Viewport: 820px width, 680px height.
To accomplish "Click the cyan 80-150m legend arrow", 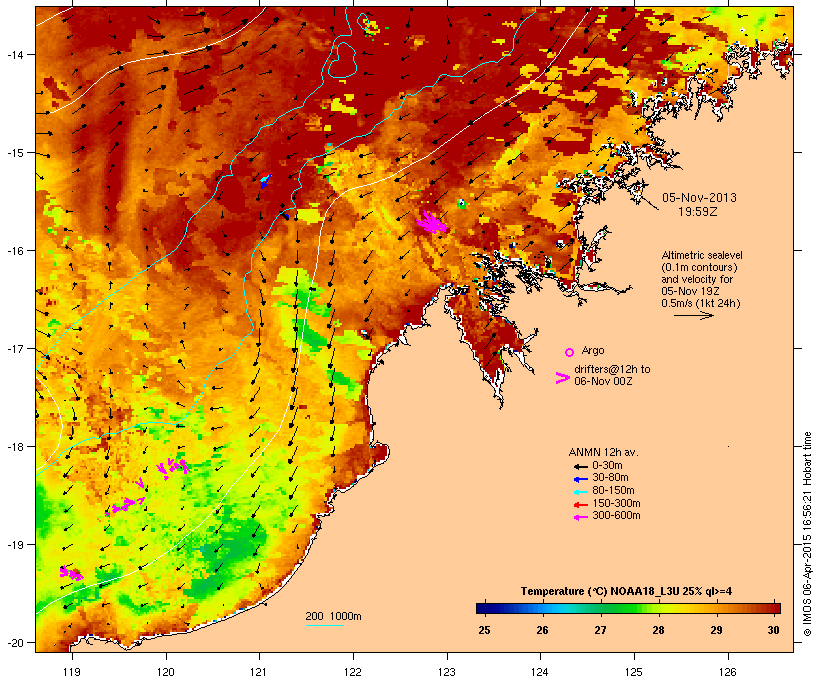I will 581,492.
